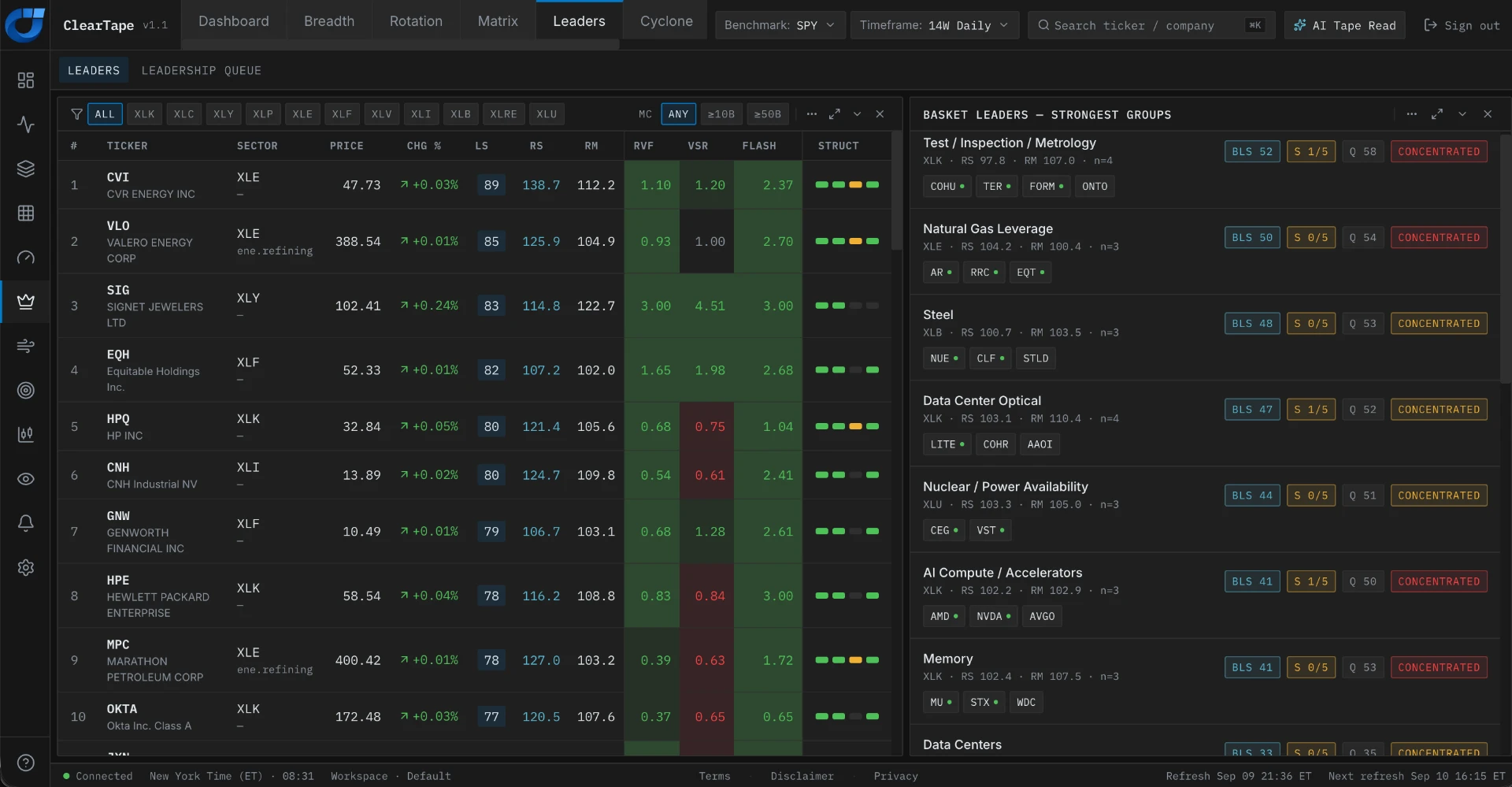Select the CVI CVR Energy row ticker
The height and width of the screenshot is (787, 1512).
click(x=118, y=178)
